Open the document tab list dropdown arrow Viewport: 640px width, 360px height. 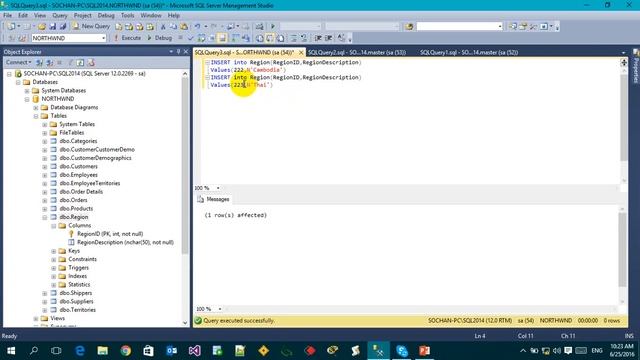tap(623, 53)
